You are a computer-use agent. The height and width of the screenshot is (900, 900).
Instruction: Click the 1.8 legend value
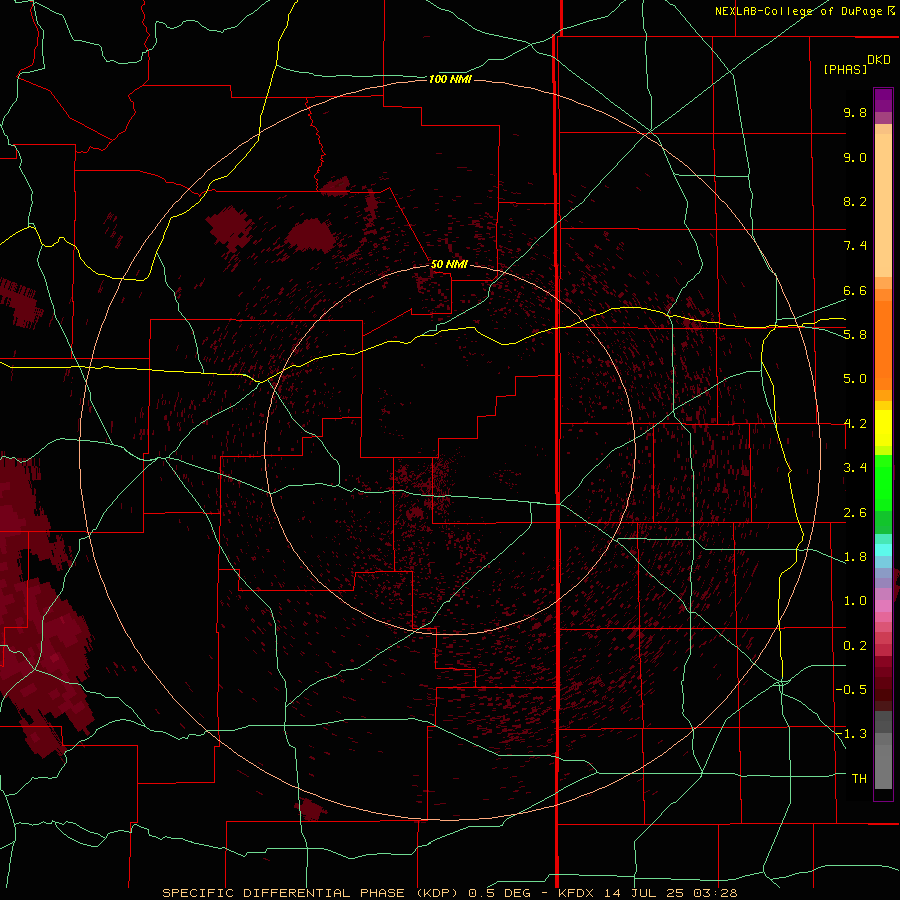click(x=855, y=557)
